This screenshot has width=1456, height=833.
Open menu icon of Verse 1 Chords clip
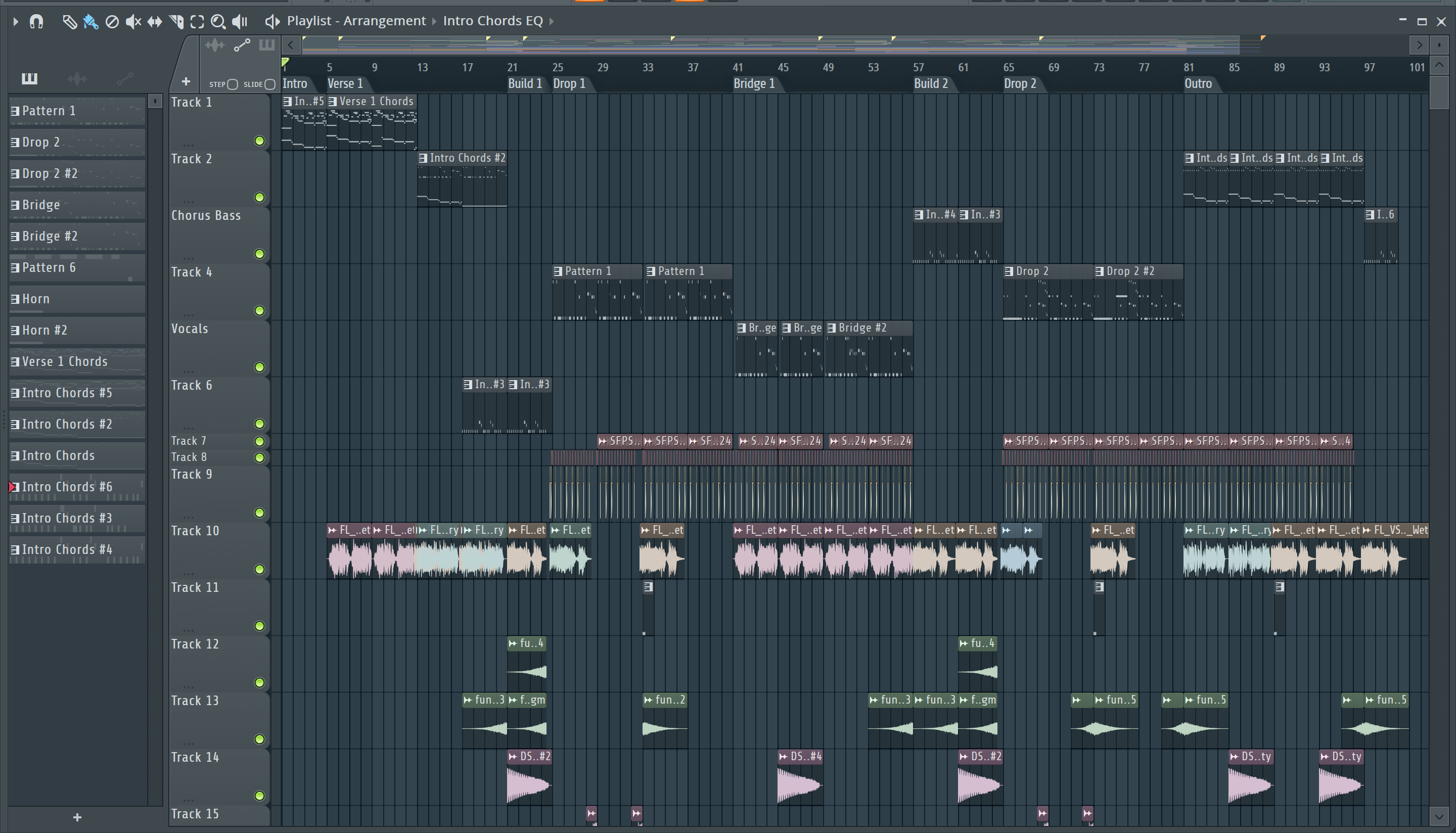tap(332, 101)
